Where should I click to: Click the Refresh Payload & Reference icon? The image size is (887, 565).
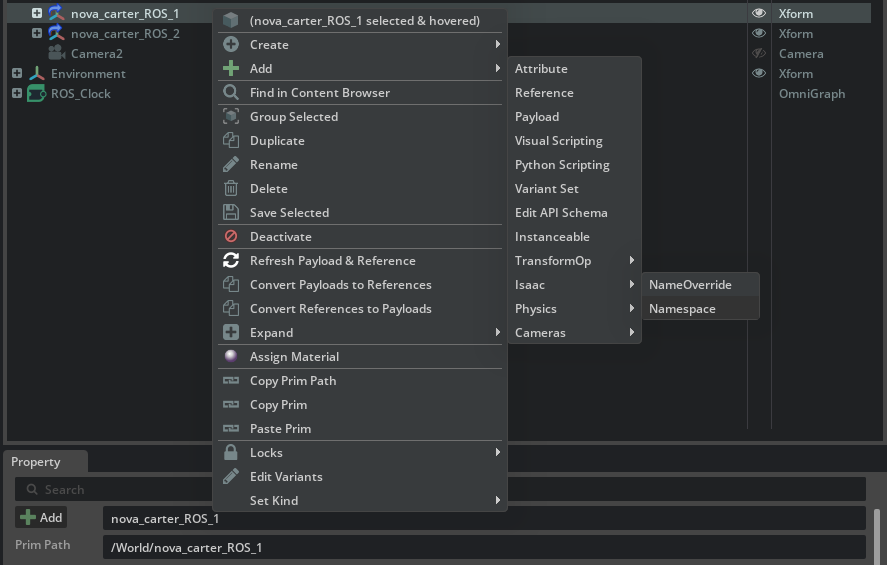pyautogui.click(x=231, y=261)
